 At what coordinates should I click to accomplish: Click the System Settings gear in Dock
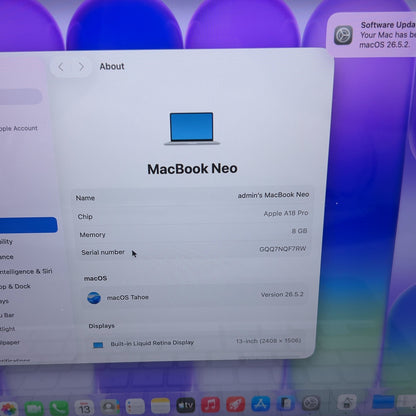pyautogui.click(x=311, y=403)
